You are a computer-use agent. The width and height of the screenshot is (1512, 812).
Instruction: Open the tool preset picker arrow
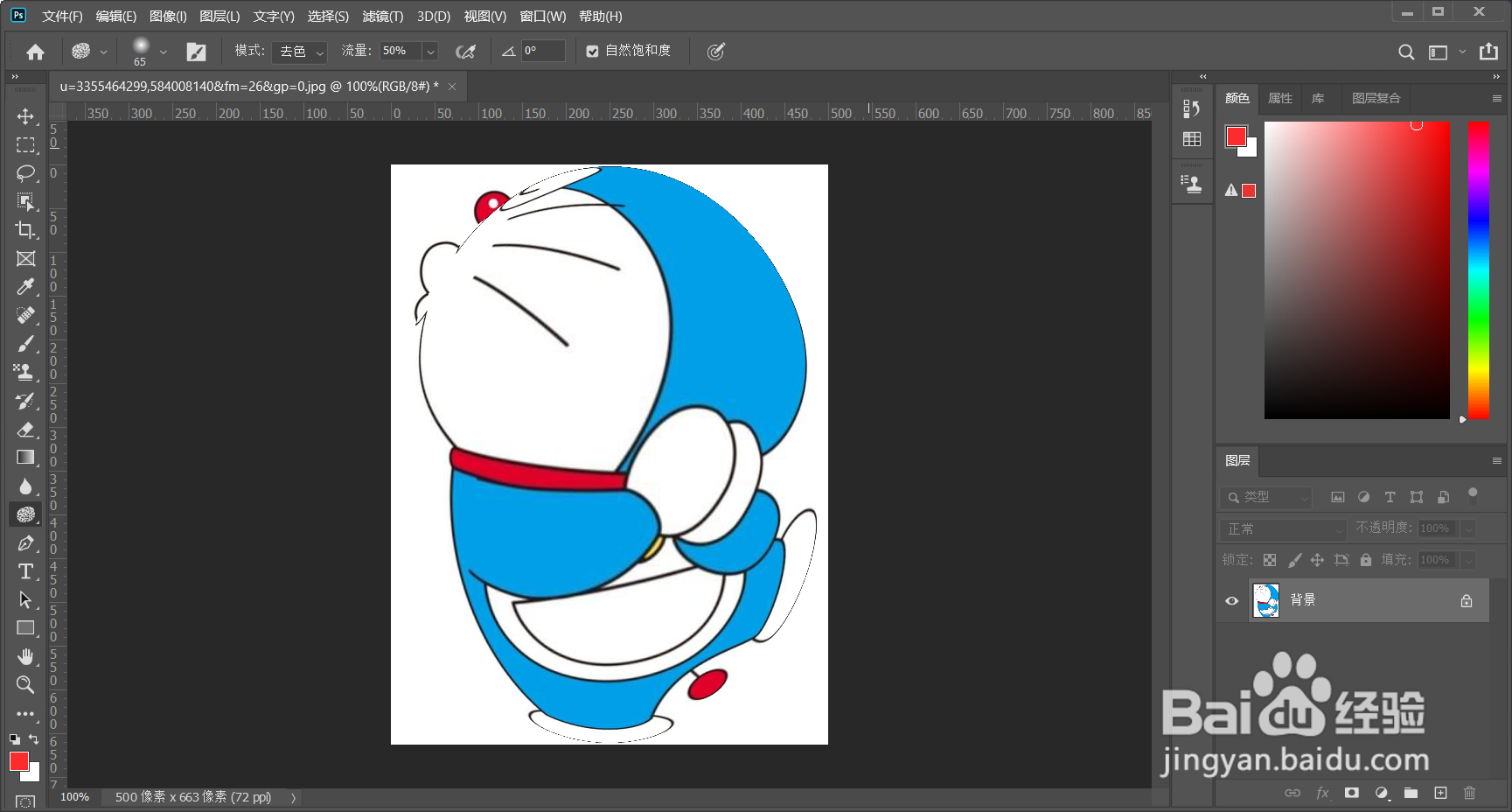point(103,52)
